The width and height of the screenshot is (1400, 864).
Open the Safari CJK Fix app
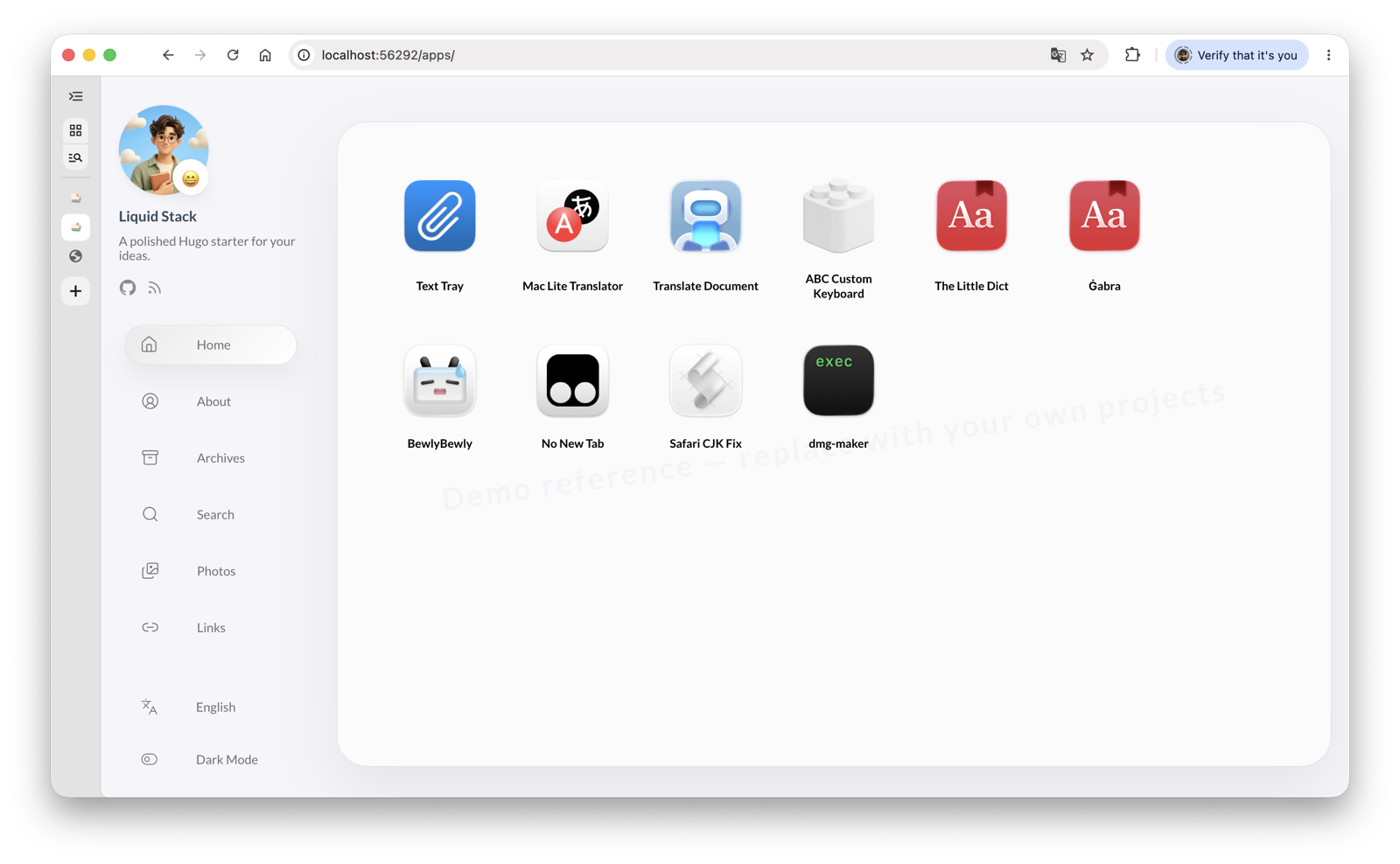pos(705,380)
